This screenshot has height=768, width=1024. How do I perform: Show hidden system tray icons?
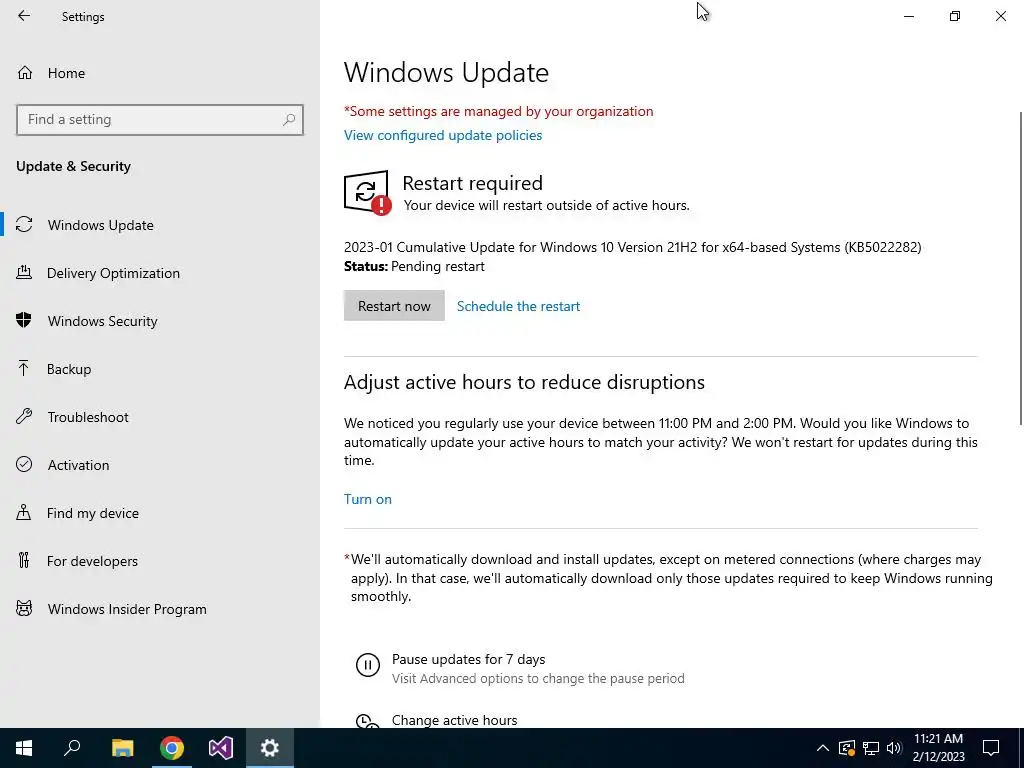pos(823,748)
